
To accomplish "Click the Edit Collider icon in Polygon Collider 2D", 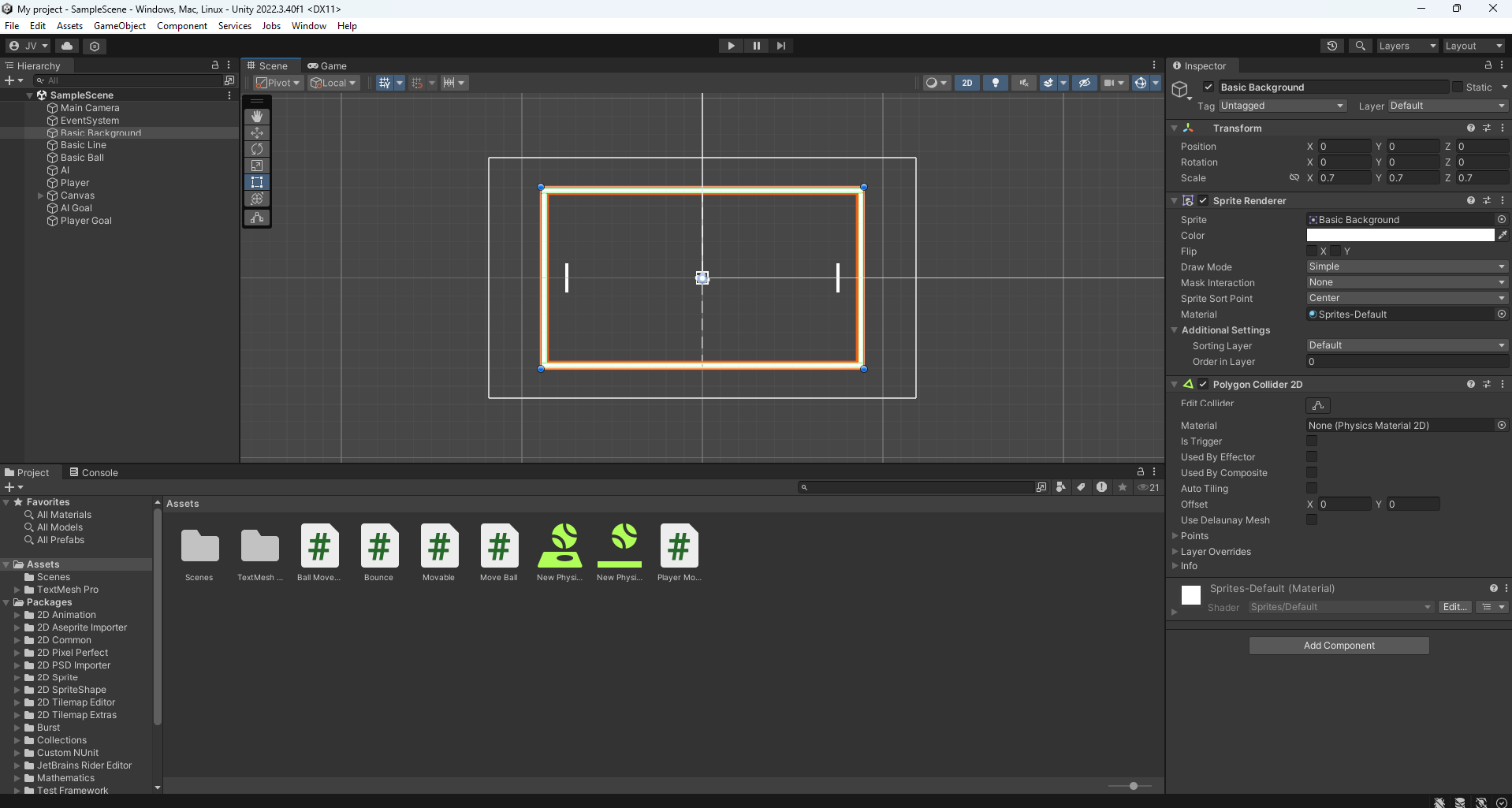I will [x=1319, y=404].
